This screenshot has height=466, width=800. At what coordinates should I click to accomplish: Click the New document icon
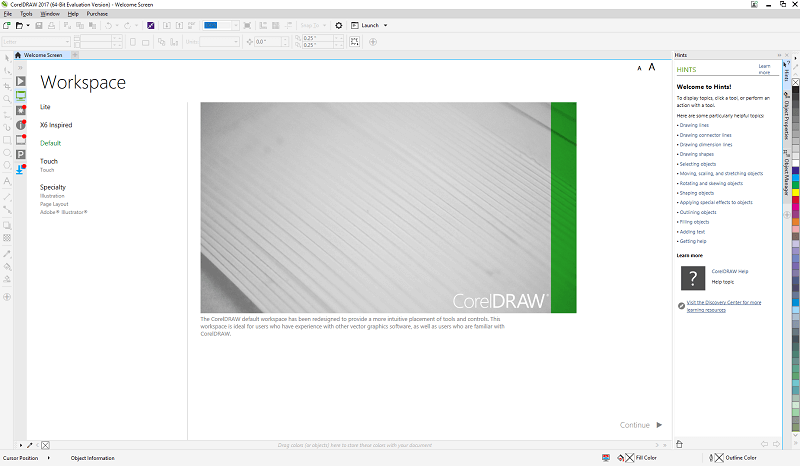point(7,25)
